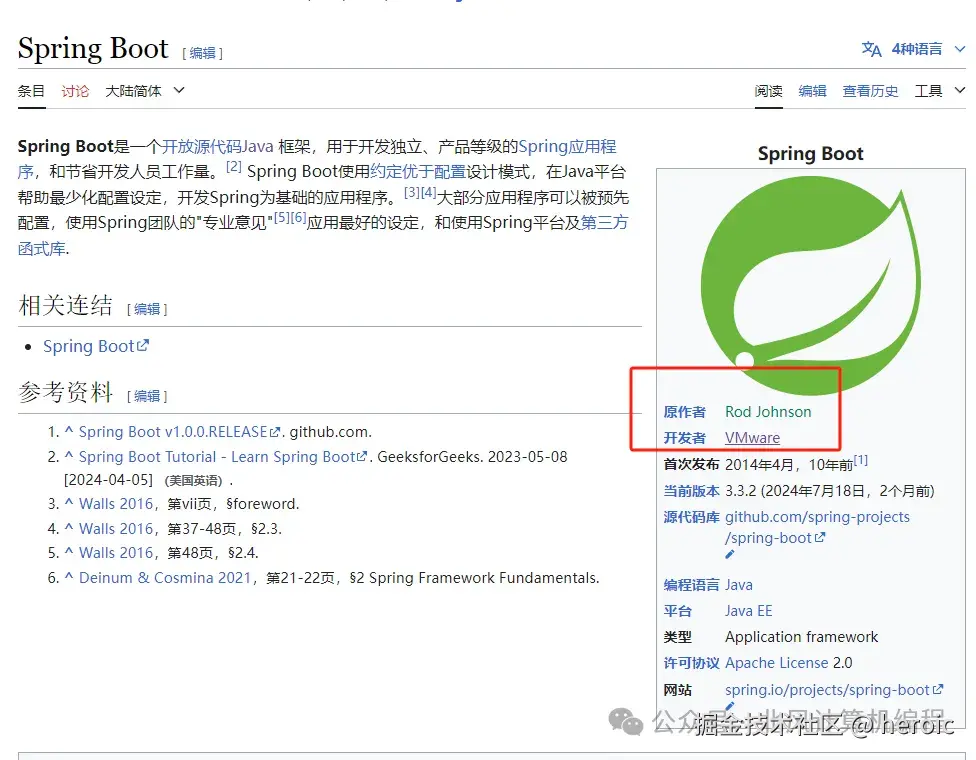
Task: Open the Deinum & Cosmina 2021 link
Action: tap(165, 578)
